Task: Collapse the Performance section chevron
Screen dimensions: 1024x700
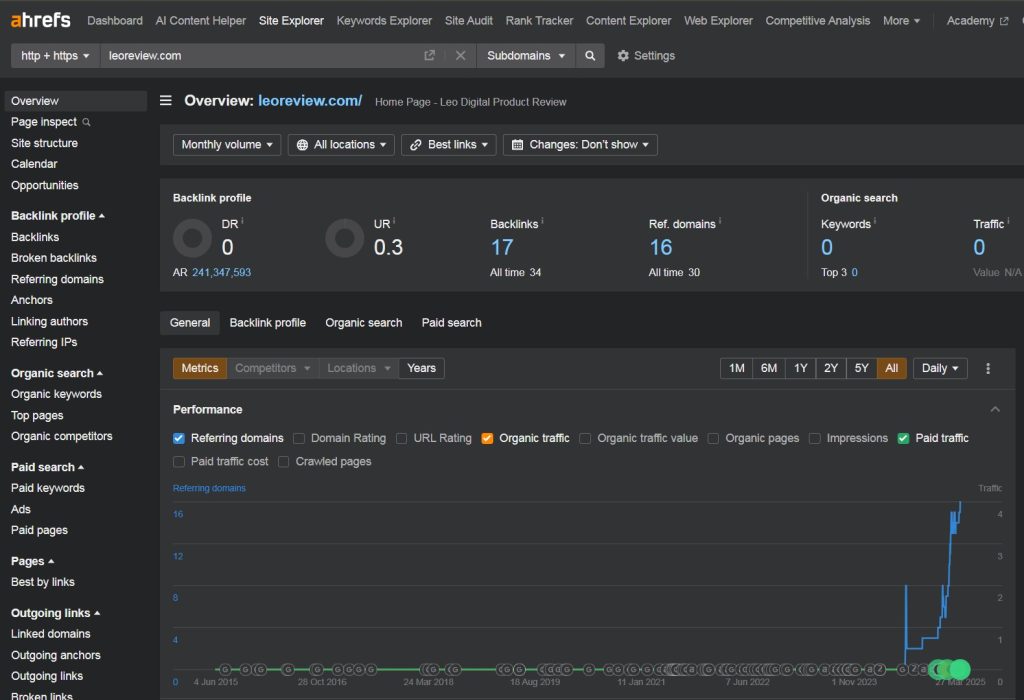Action: pyautogui.click(x=995, y=409)
